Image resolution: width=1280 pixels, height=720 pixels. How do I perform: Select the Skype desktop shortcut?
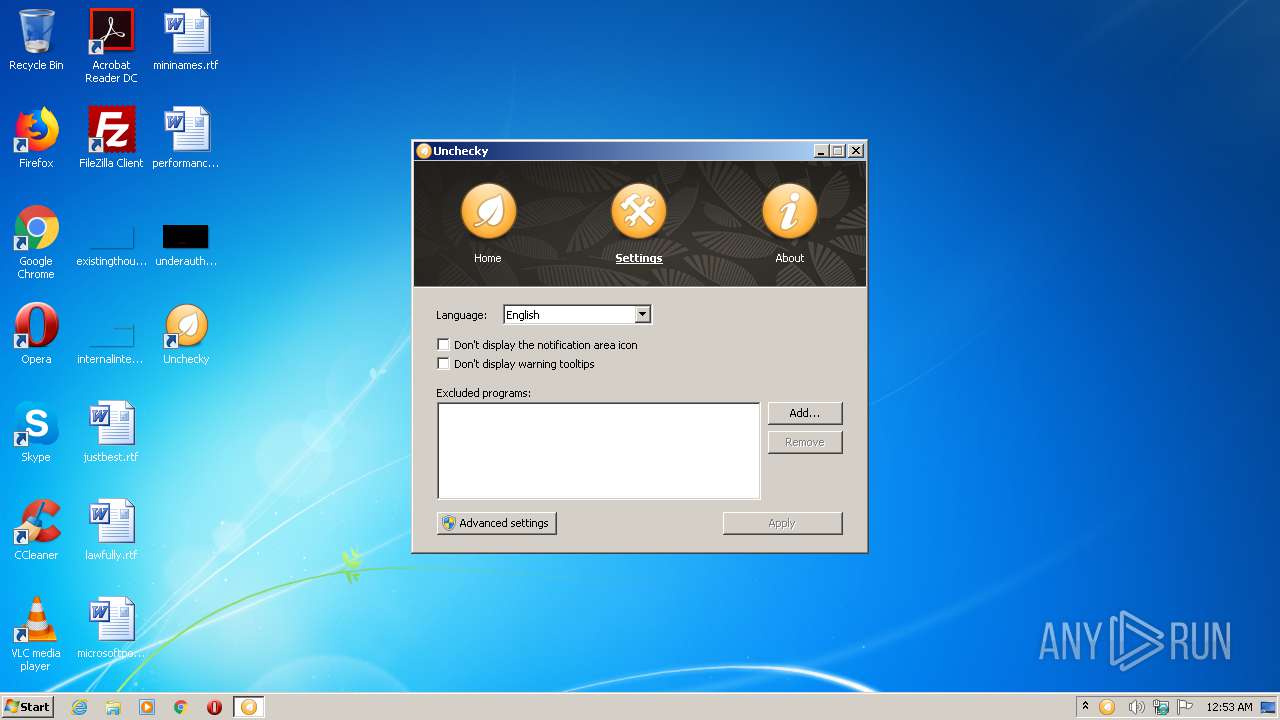pyautogui.click(x=36, y=432)
